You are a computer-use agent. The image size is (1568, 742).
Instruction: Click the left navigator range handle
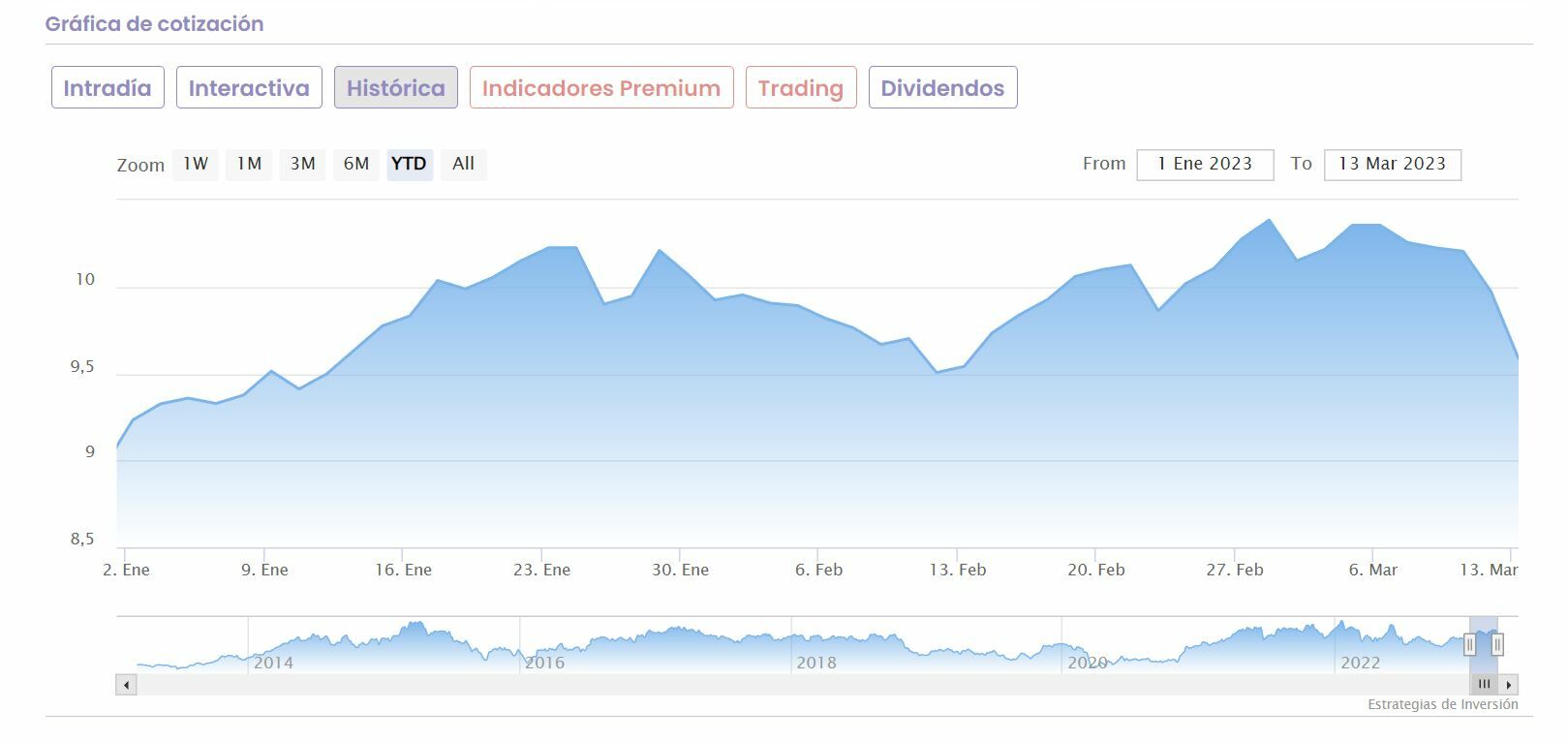tap(1469, 644)
